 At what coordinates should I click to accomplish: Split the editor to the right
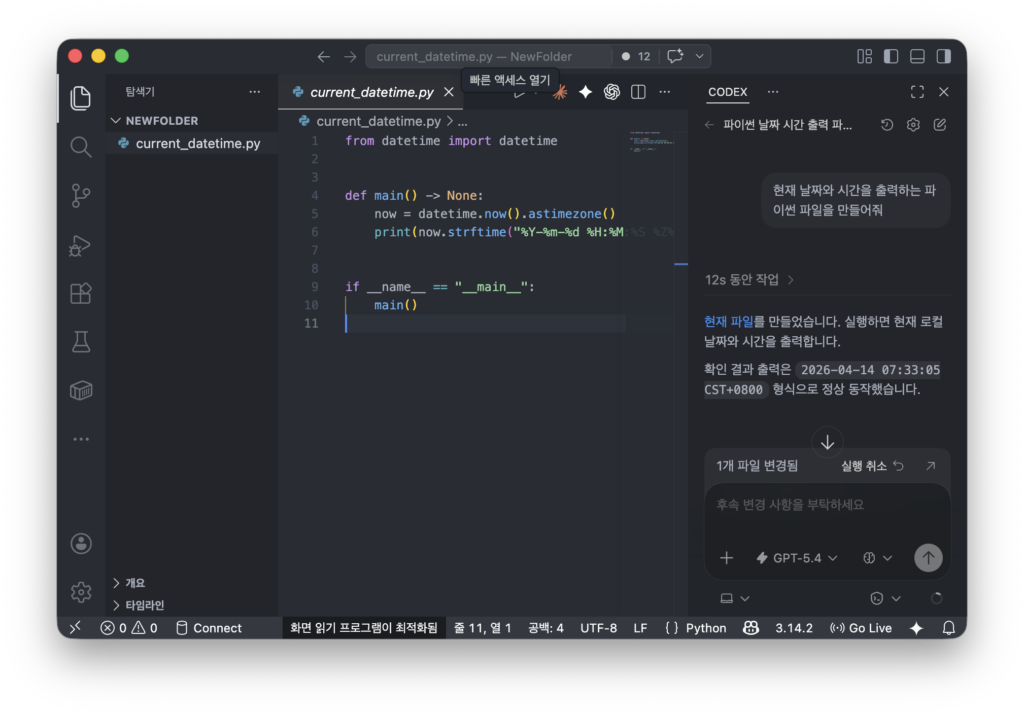[638, 92]
